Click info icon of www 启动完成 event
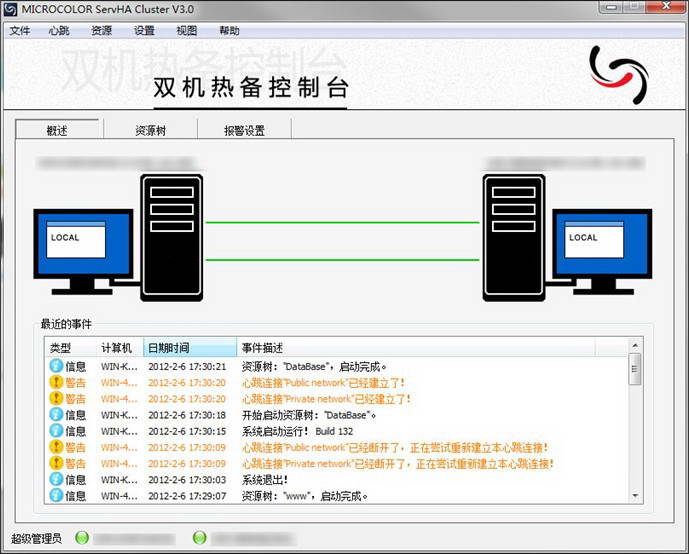Viewport: 689px width, 554px height. (x=56, y=495)
